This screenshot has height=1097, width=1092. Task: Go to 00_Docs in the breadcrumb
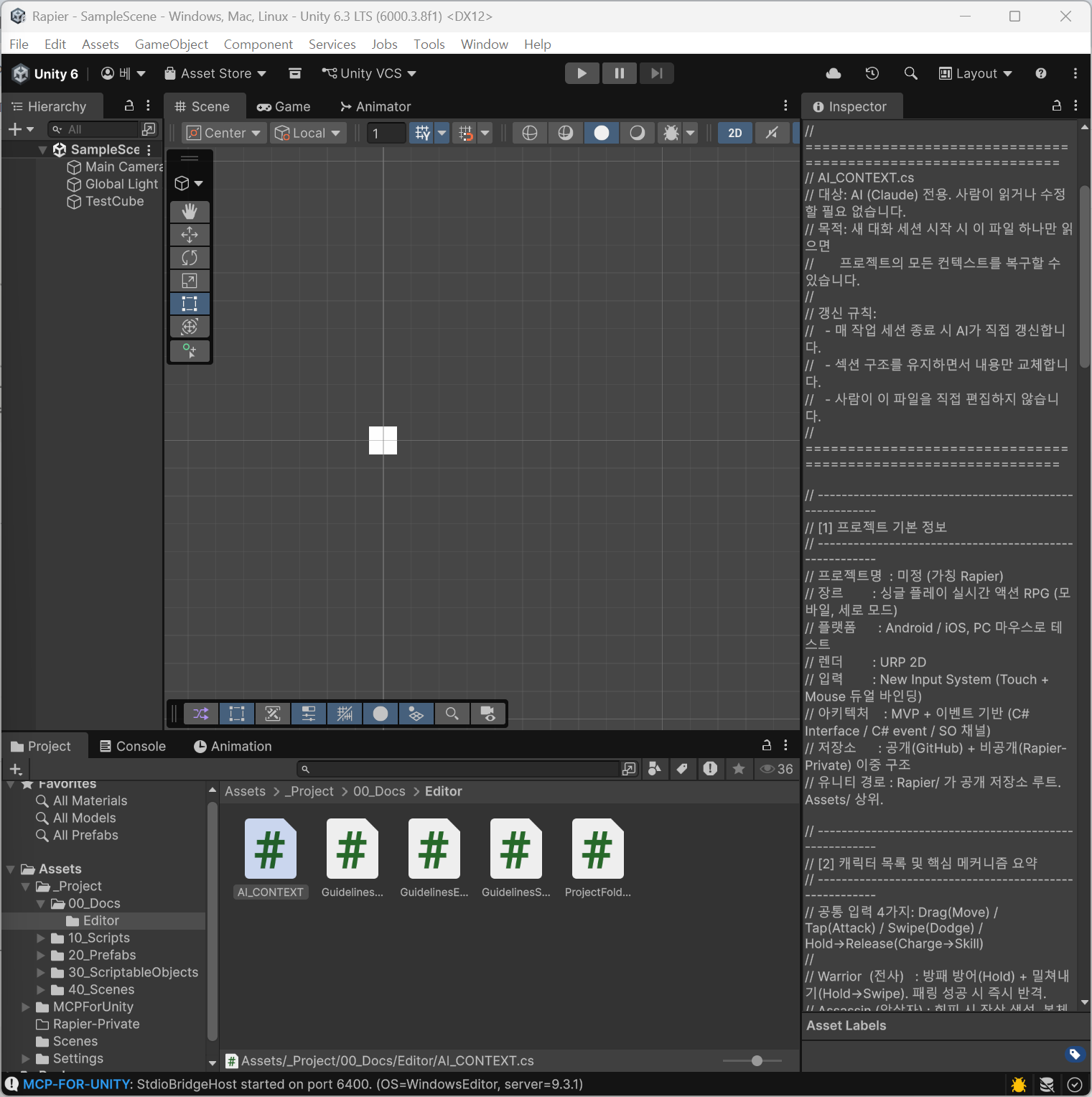379,791
